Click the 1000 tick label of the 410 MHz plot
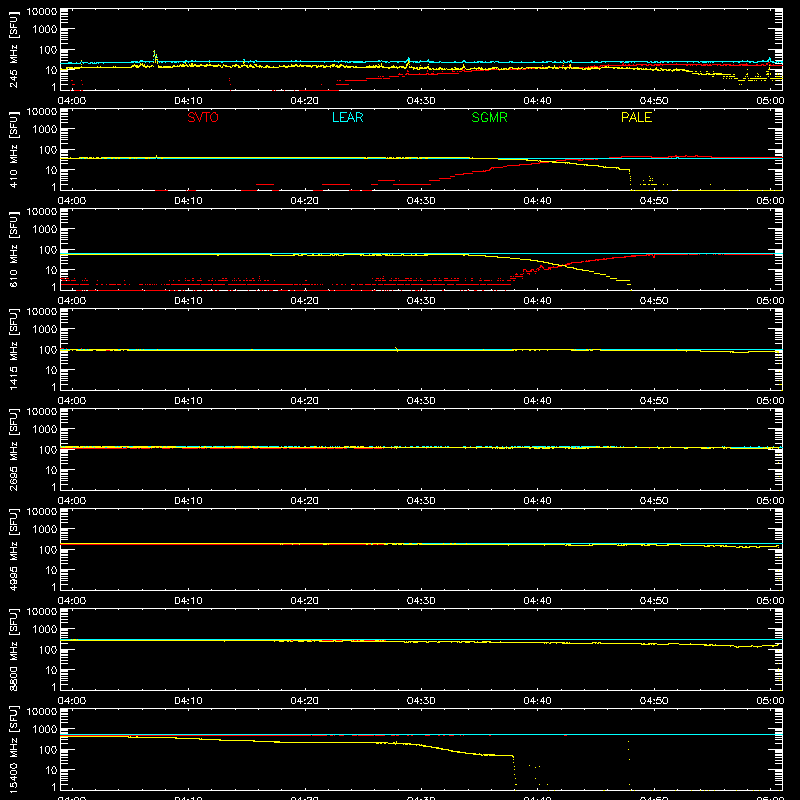This screenshot has height=800, width=800. pyautogui.click(x=45, y=129)
